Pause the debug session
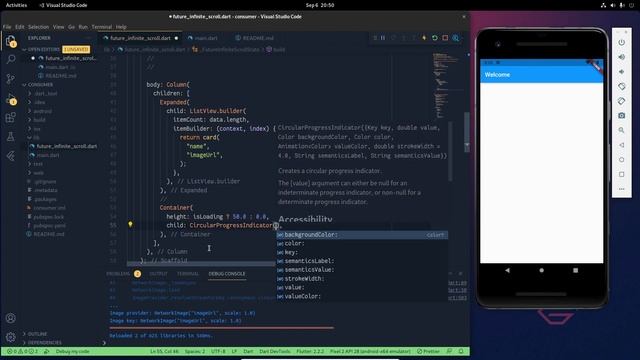This screenshot has height=360, width=640. [x=383, y=38]
